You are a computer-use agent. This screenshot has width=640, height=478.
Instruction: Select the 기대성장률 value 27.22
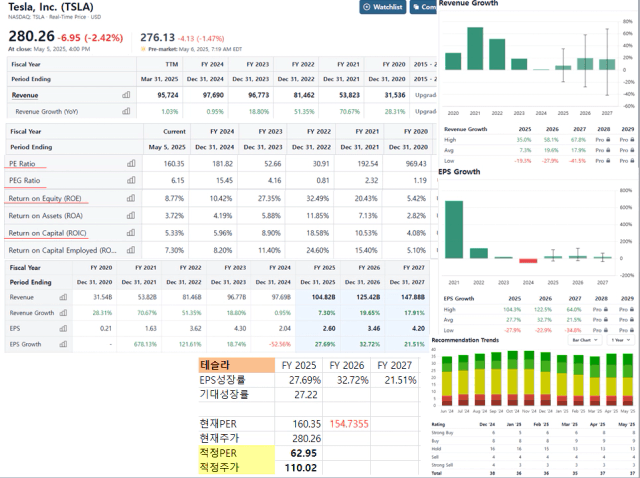(x=305, y=395)
